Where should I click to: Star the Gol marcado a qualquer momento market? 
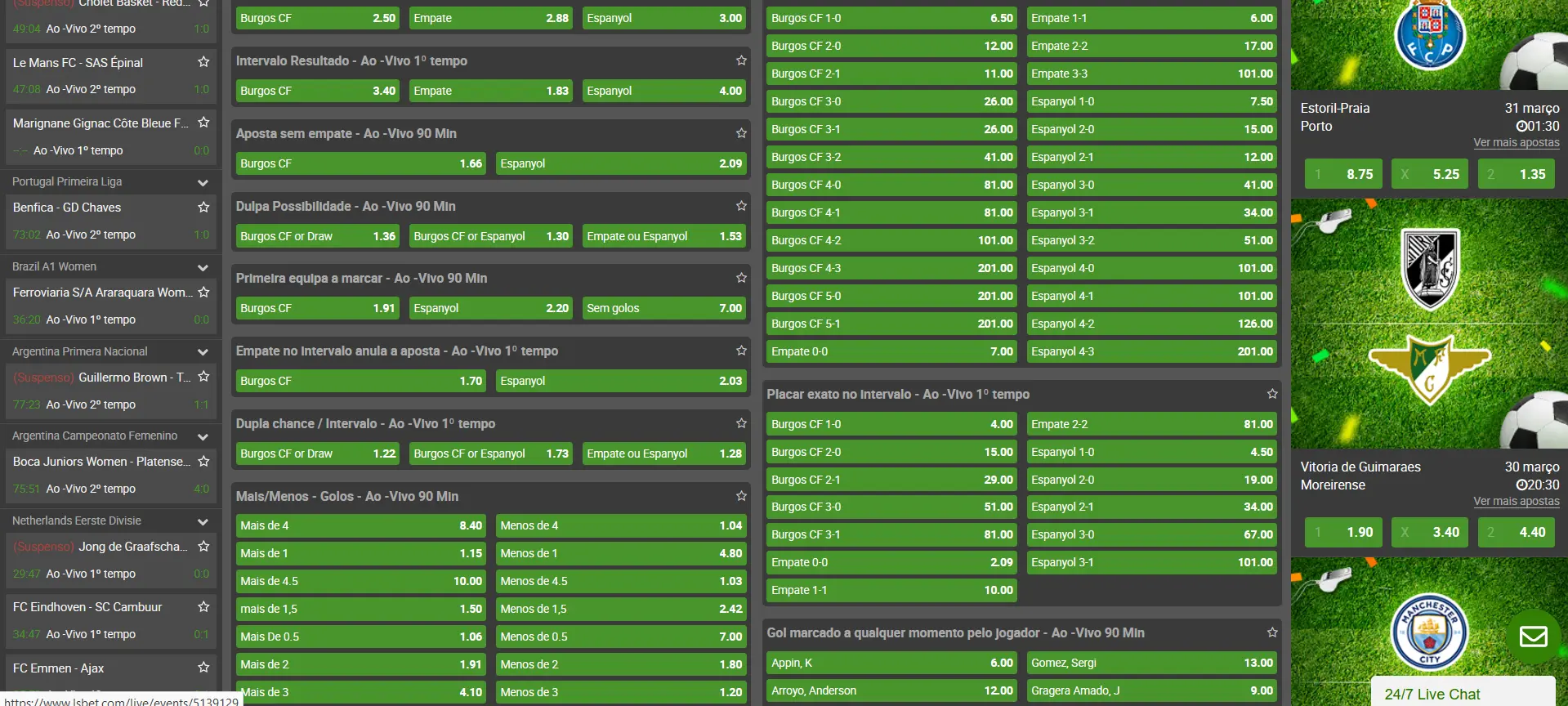coord(1272,632)
